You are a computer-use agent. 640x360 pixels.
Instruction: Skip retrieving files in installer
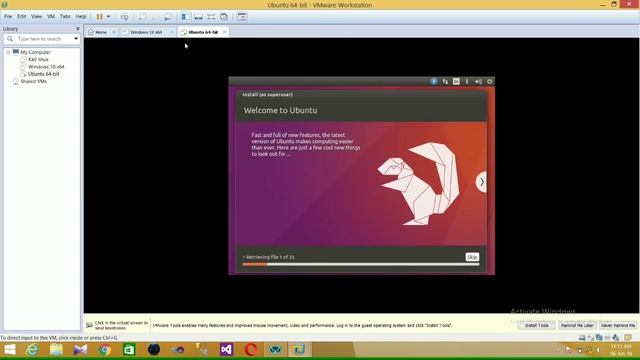(x=472, y=257)
